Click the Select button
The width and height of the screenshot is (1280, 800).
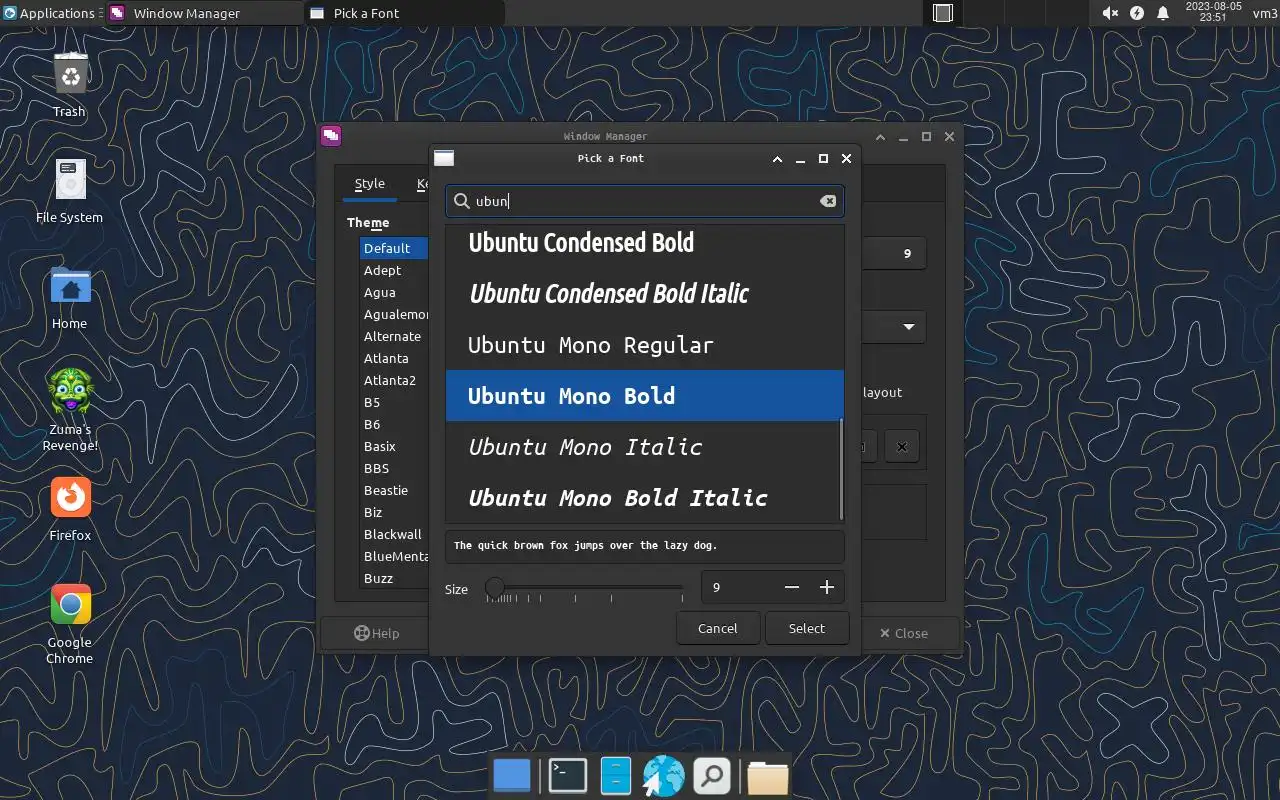[x=806, y=629]
